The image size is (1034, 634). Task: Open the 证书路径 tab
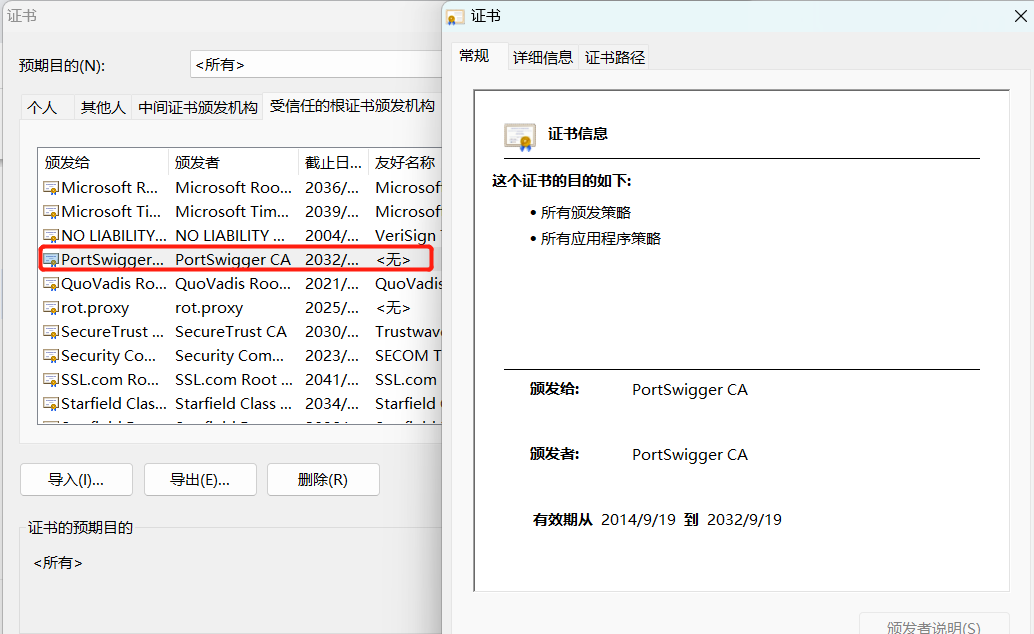pyautogui.click(x=615, y=57)
